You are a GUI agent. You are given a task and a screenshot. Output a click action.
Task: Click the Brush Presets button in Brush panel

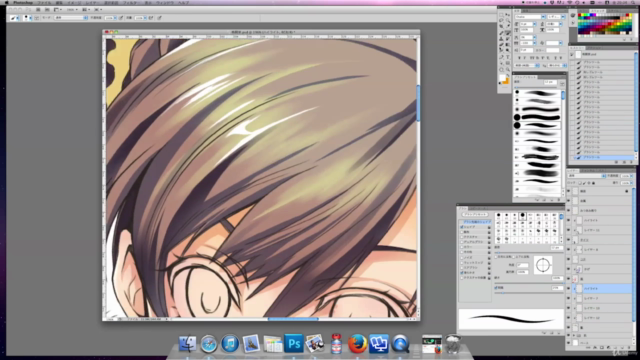(x=475, y=214)
